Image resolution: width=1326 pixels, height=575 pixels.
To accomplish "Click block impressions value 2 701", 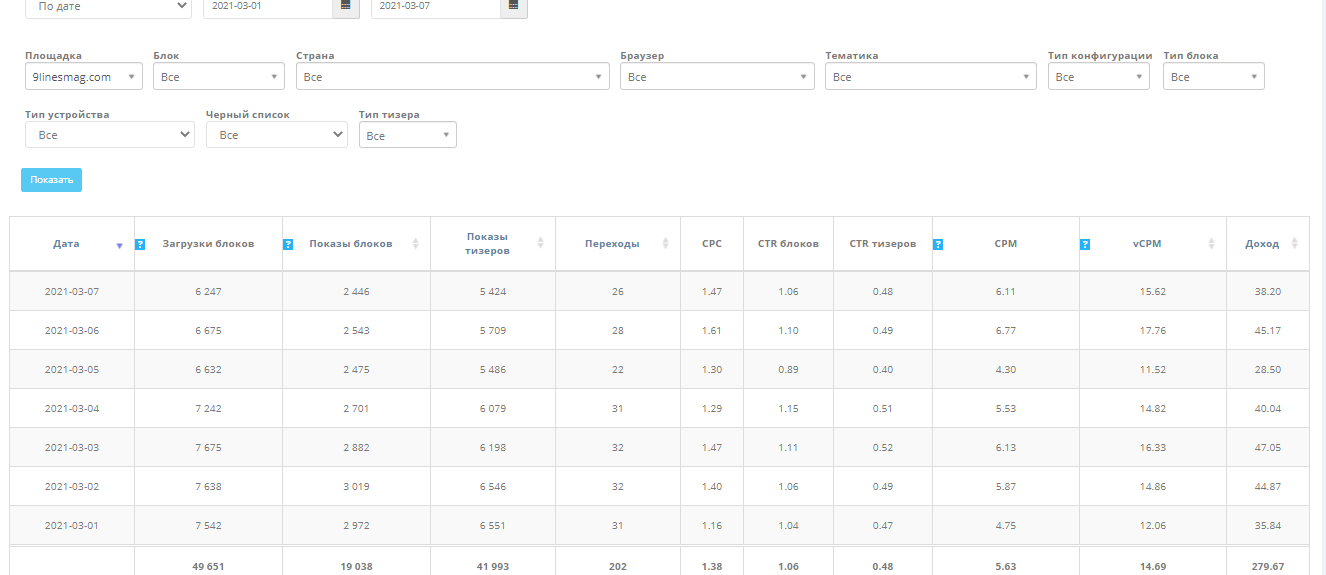I will pos(356,409).
